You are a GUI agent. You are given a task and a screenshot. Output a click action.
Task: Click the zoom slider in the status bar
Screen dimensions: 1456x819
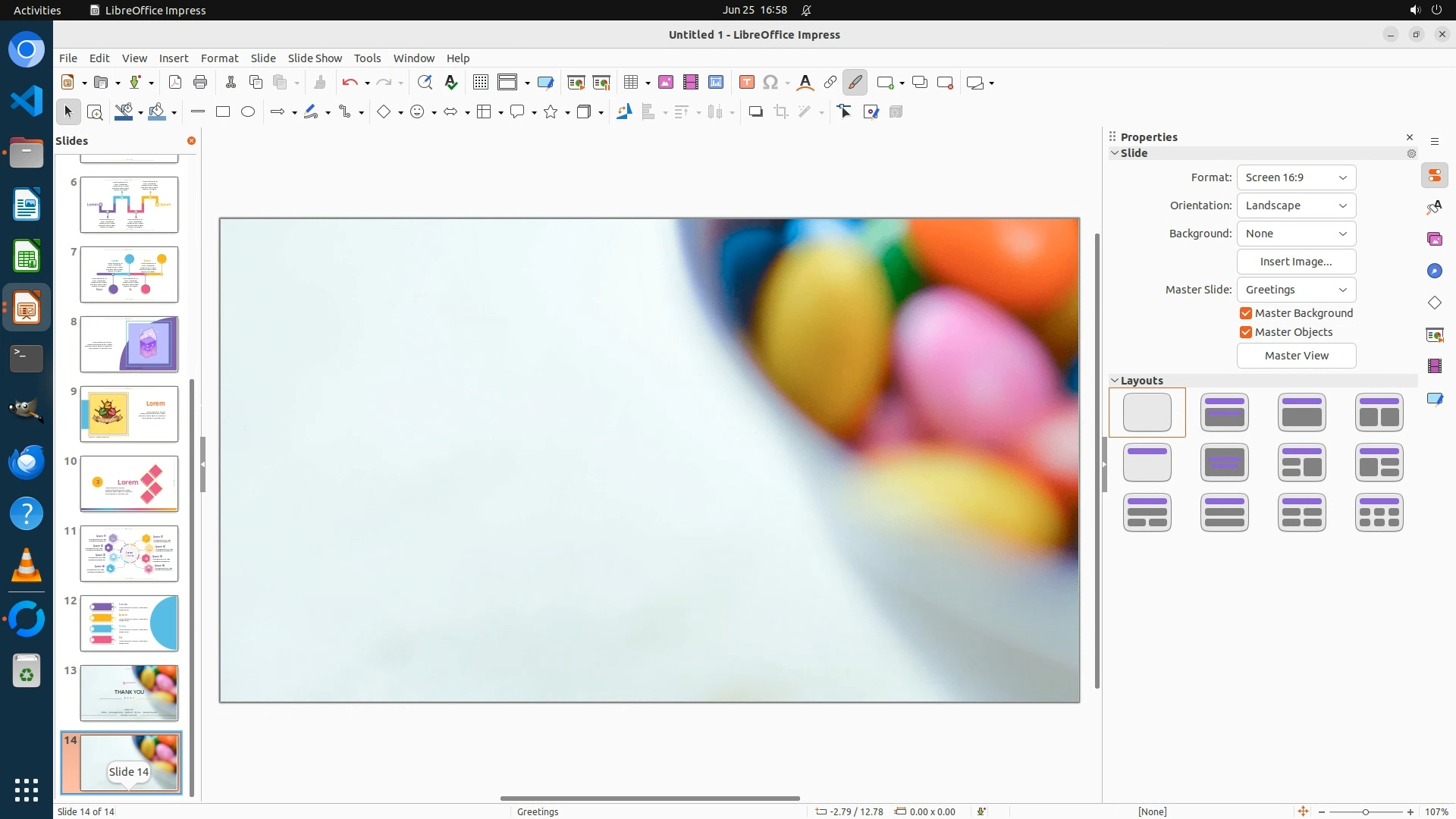click(1366, 811)
